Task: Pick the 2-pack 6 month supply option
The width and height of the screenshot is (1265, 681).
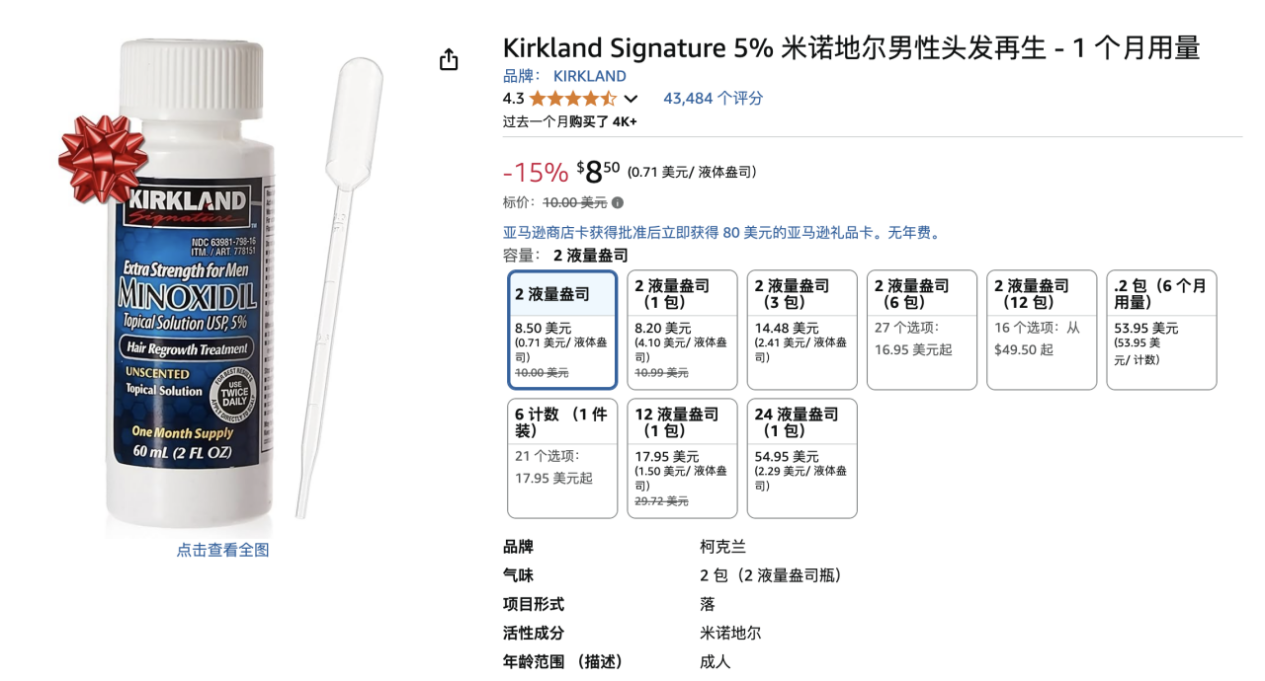Action: [1161, 329]
